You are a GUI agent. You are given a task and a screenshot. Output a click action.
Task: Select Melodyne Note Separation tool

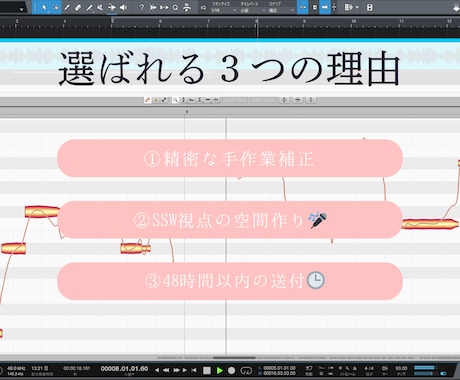[x=208, y=100]
